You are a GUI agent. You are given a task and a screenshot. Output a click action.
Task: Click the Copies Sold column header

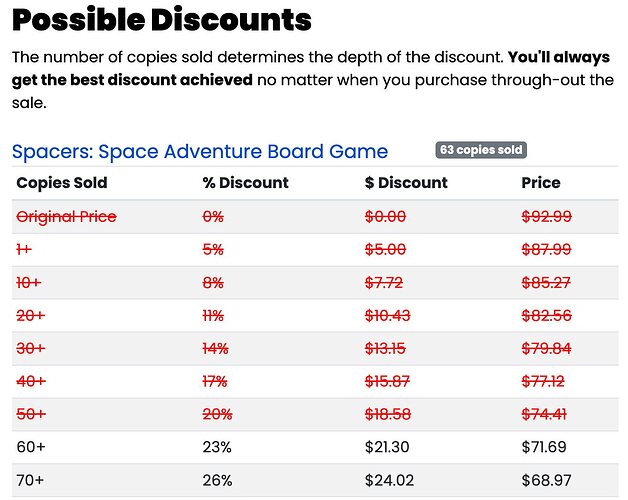click(x=62, y=183)
